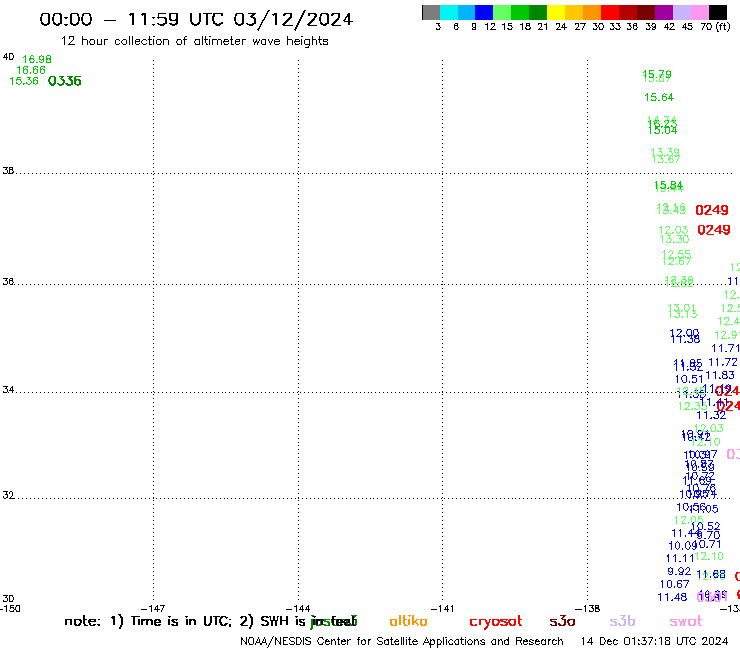Click the 'altika' satellite legend label
The image size is (740, 650).
point(408,621)
